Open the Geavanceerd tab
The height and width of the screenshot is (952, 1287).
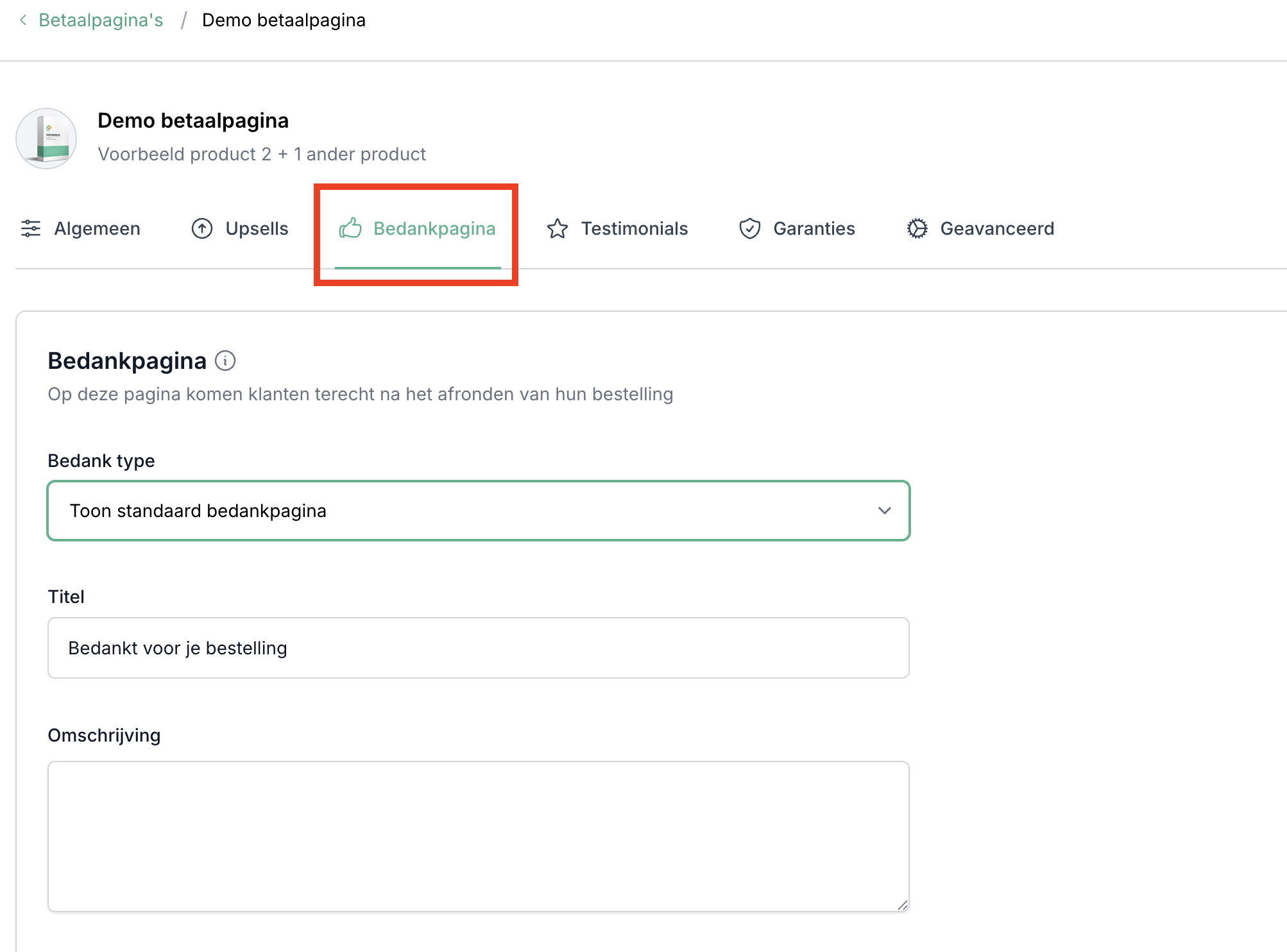997,228
